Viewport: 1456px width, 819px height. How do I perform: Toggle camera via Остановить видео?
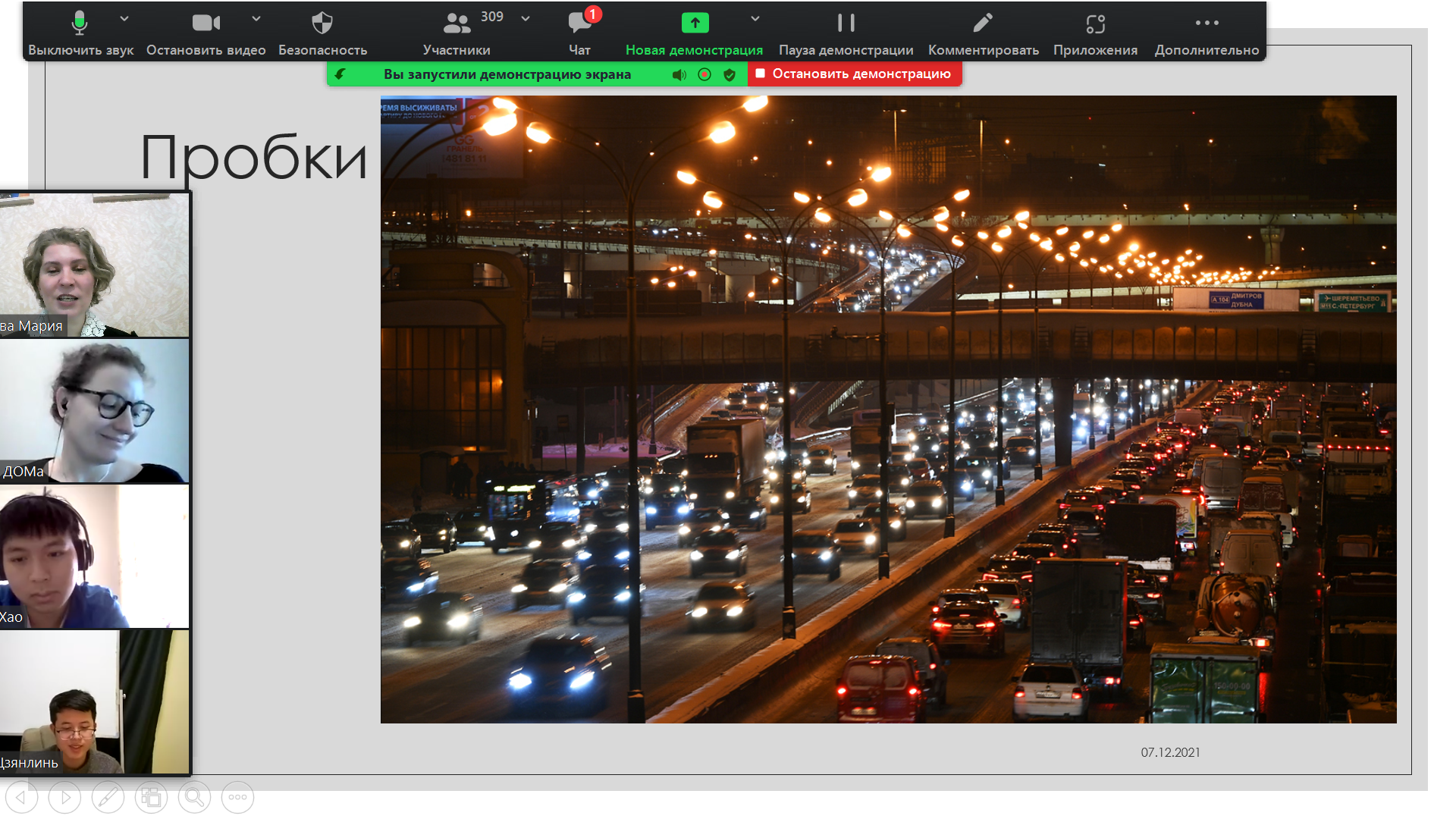point(206,30)
